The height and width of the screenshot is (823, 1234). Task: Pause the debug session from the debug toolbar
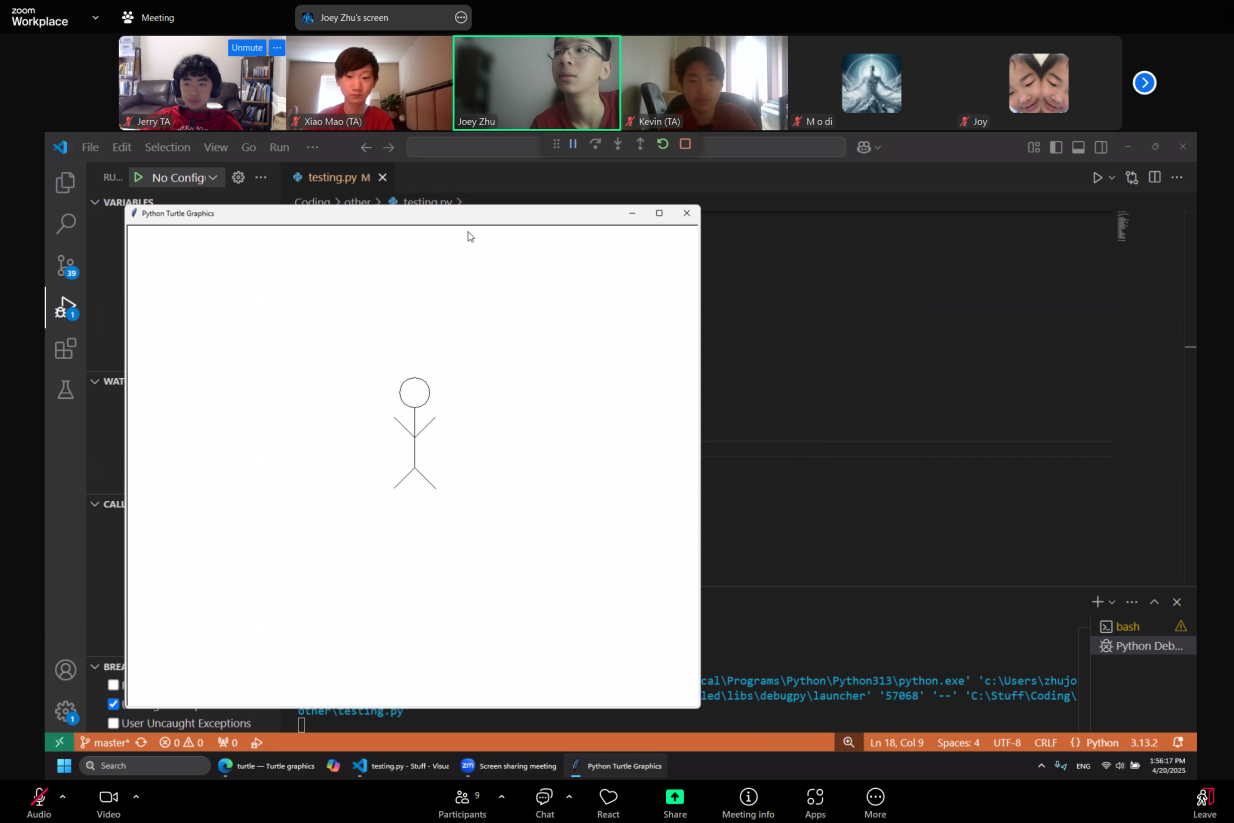pyautogui.click(x=573, y=144)
